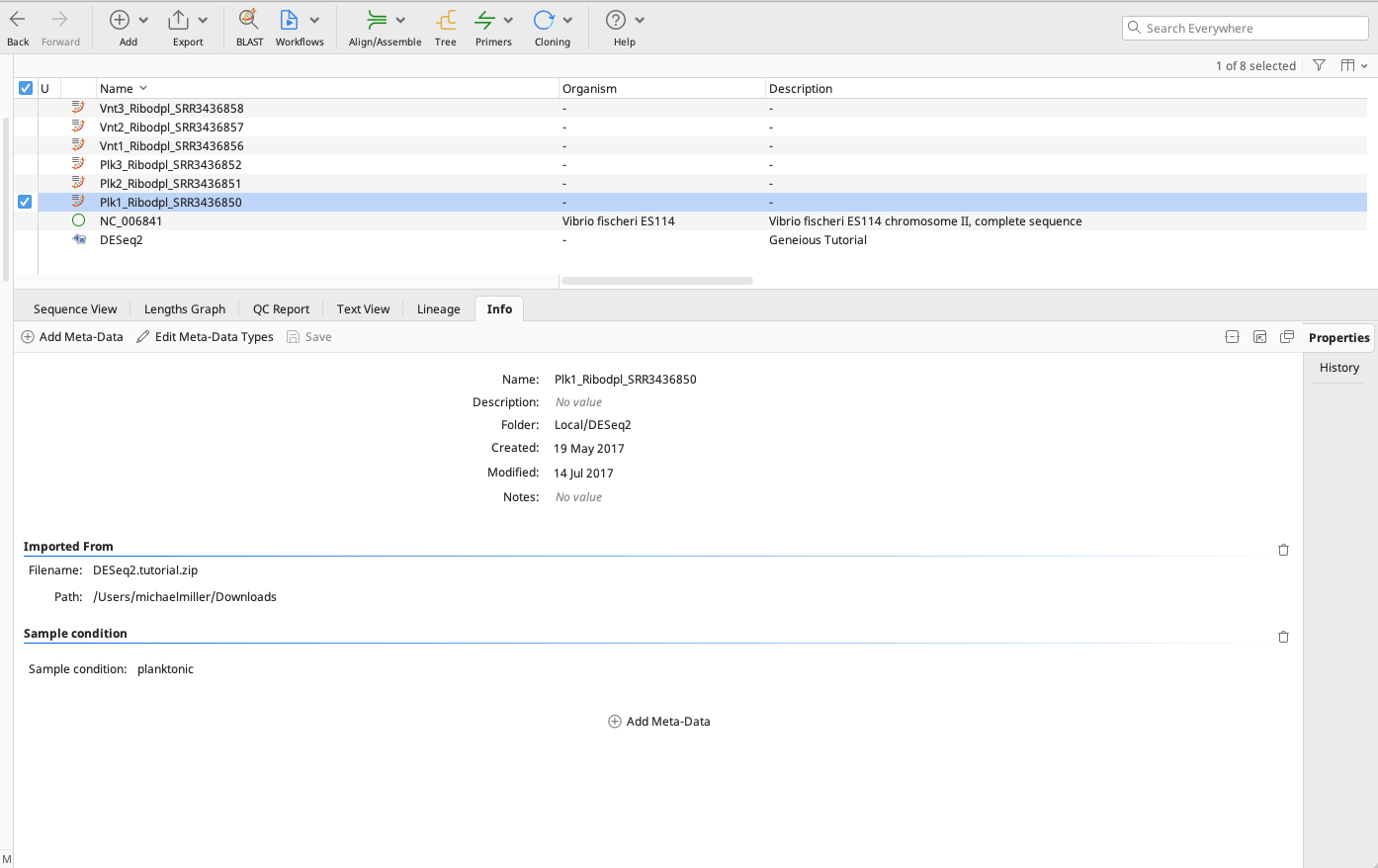Expand the Align/Assemble dropdown arrow
1378x868 pixels.
pos(400,20)
